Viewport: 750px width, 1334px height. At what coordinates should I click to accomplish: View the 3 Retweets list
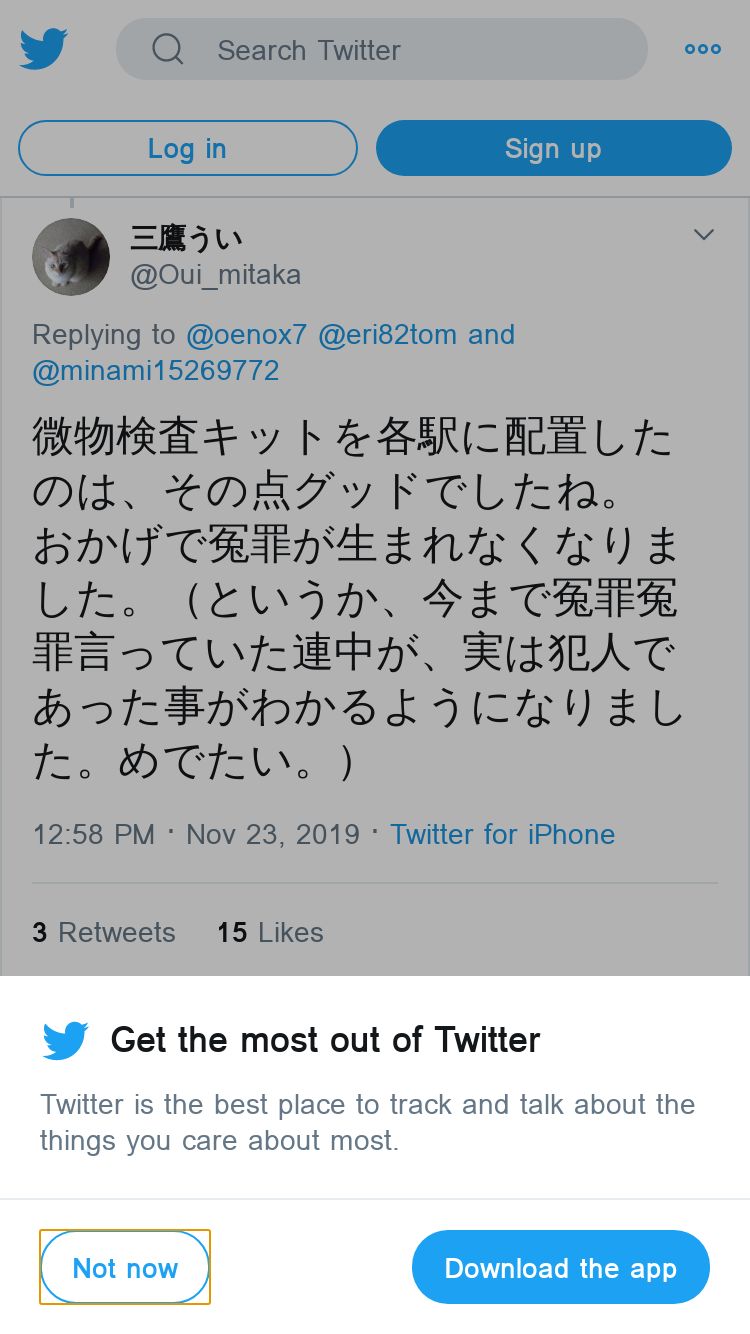104,933
